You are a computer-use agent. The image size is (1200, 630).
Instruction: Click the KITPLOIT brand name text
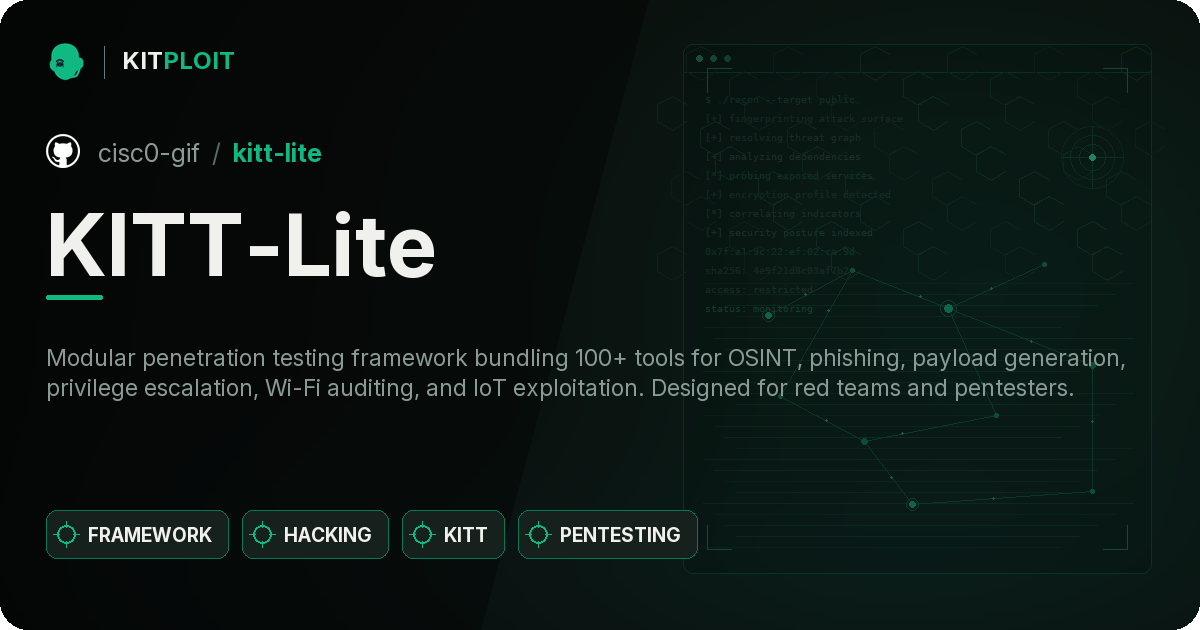(x=178, y=61)
